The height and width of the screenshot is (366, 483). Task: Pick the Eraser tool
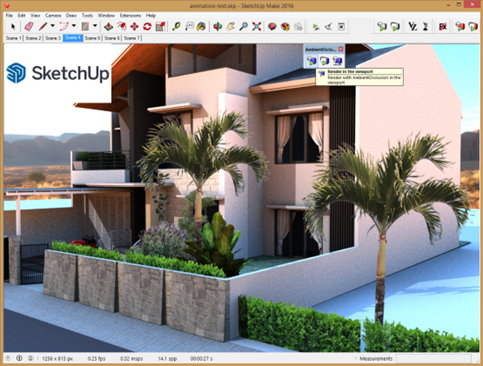tap(29, 26)
